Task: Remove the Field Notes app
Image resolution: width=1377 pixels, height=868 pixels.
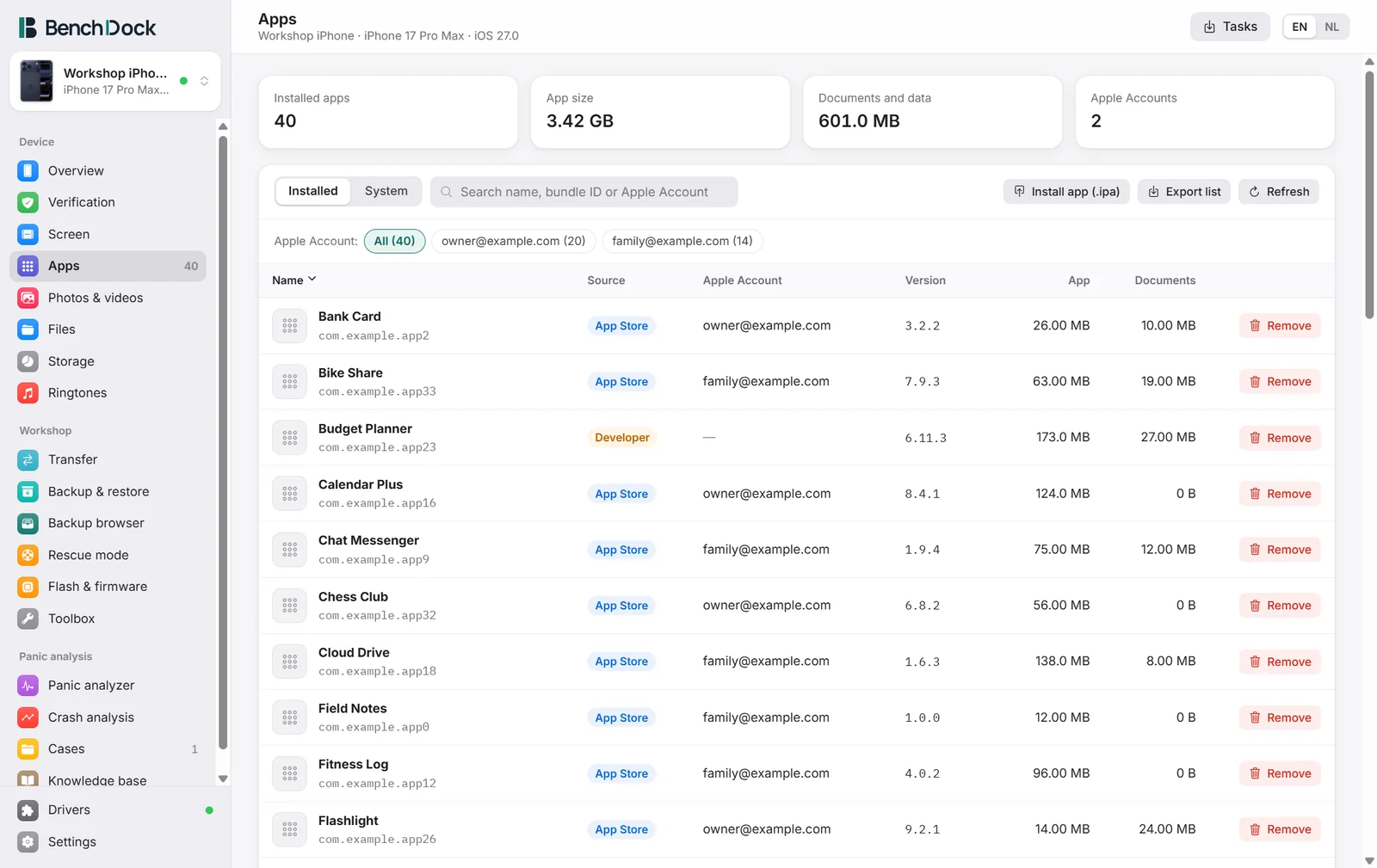Action: (1280, 717)
